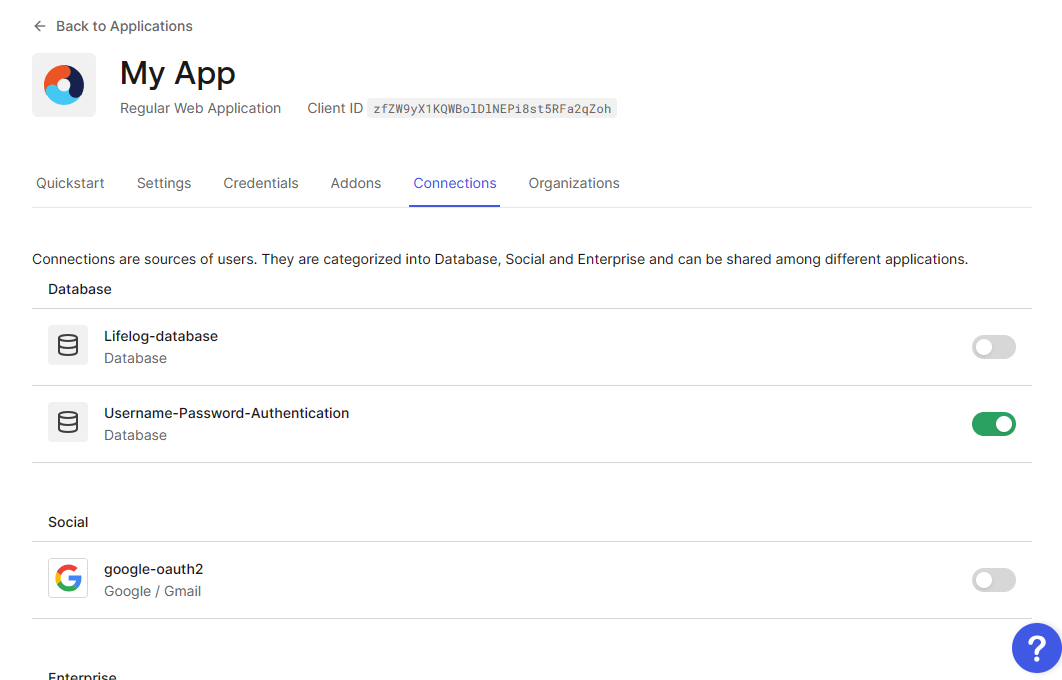Open the blue help question mark button

click(x=1036, y=648)
